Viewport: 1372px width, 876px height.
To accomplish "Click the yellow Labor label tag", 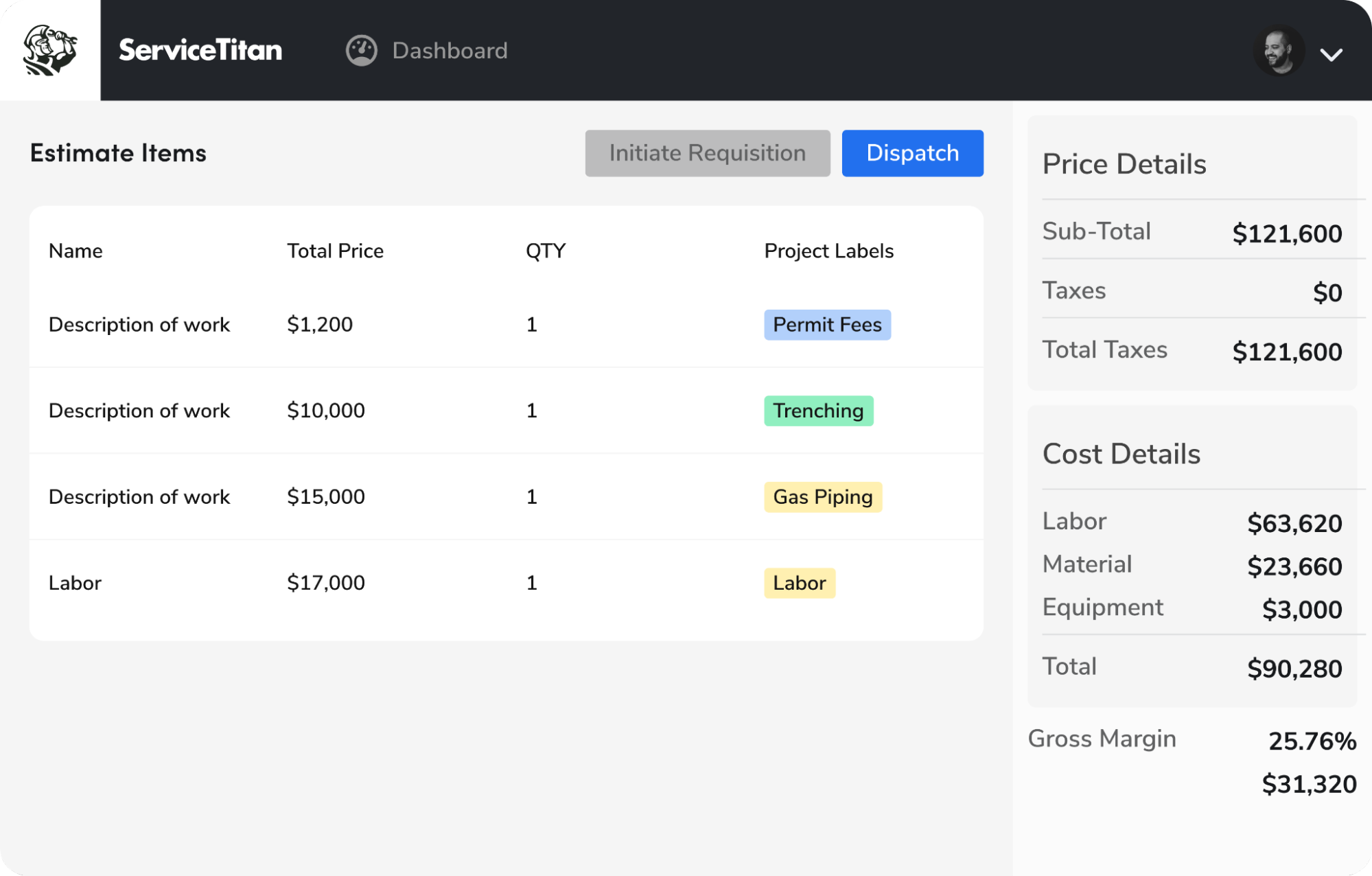I will click(x=799, y=583).
